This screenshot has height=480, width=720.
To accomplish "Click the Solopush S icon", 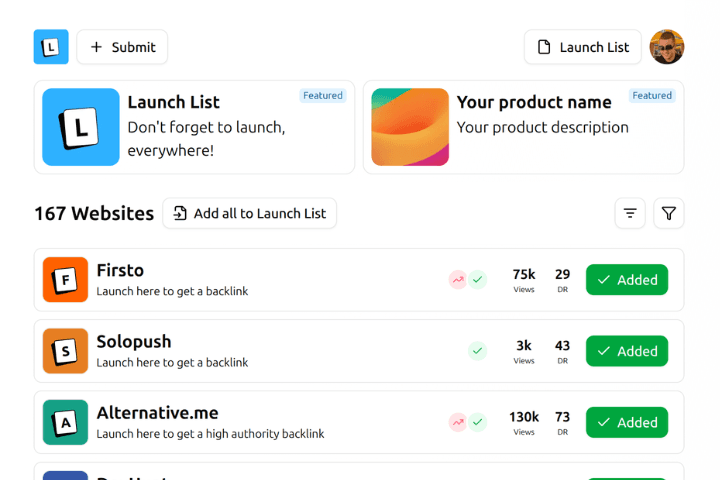I will click(65, 351).
